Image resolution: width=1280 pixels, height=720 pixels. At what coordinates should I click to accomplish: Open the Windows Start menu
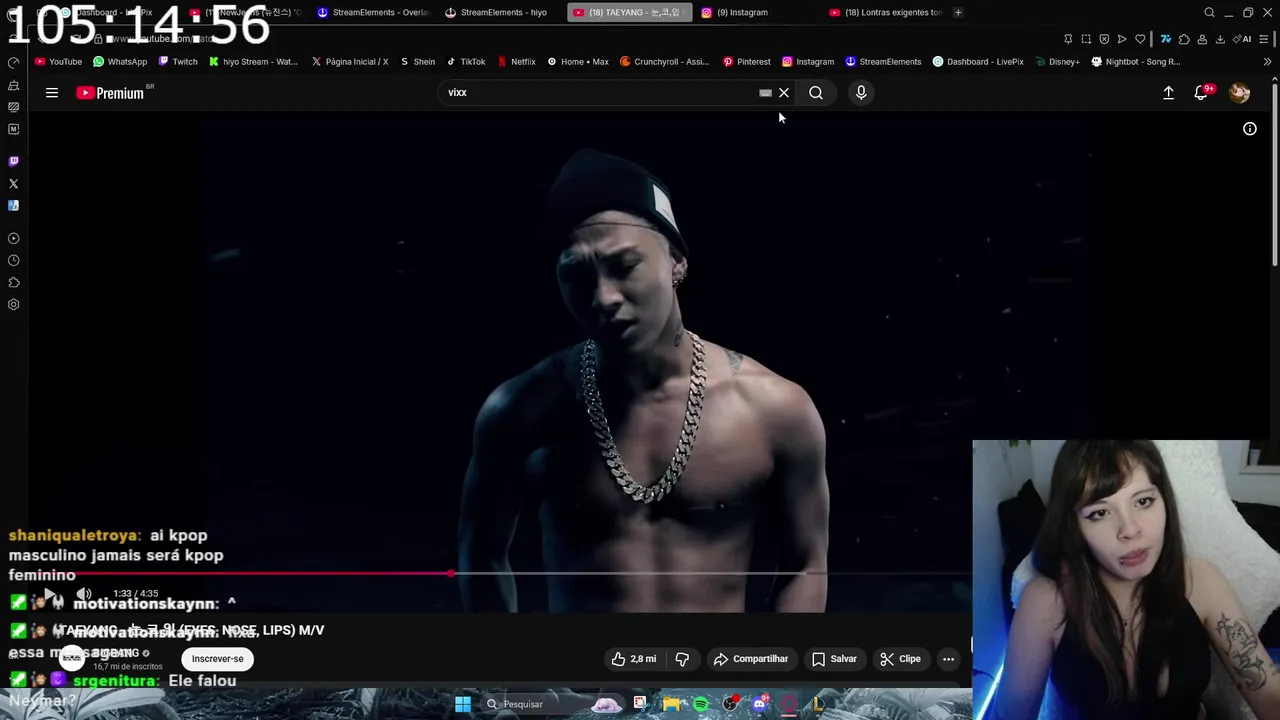click(463, 704)
